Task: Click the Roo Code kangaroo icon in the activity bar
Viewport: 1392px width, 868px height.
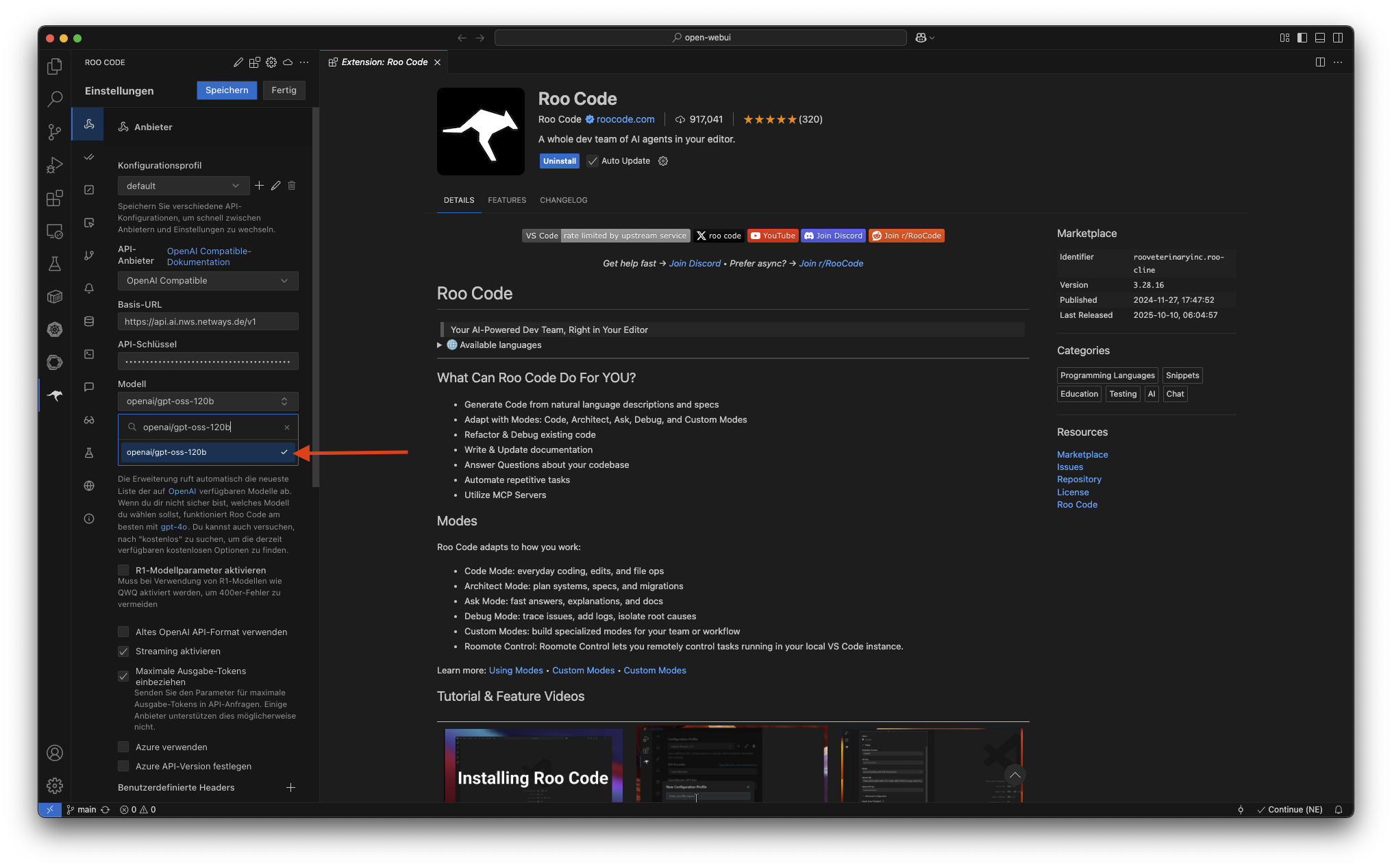Action: [55, 395]
